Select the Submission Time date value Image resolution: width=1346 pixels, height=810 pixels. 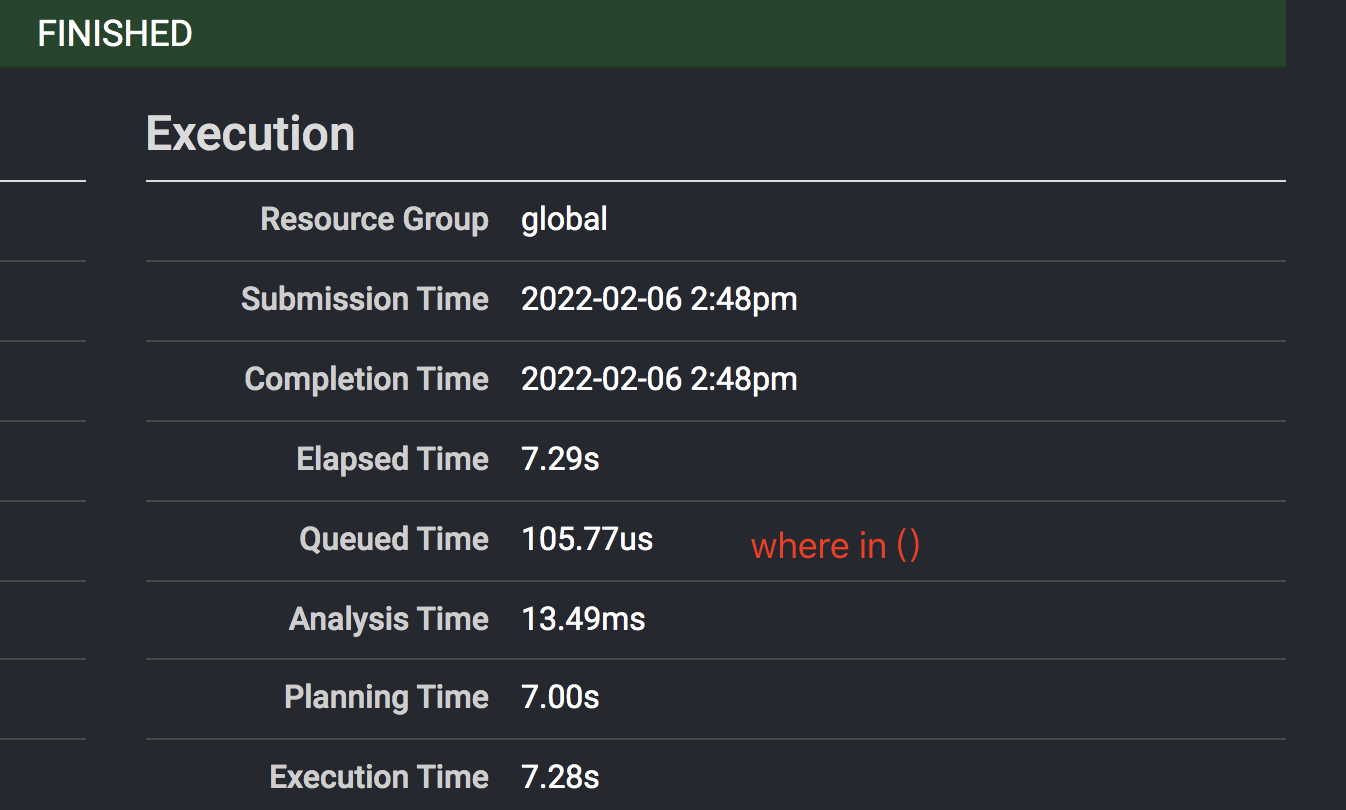point(659,299)
